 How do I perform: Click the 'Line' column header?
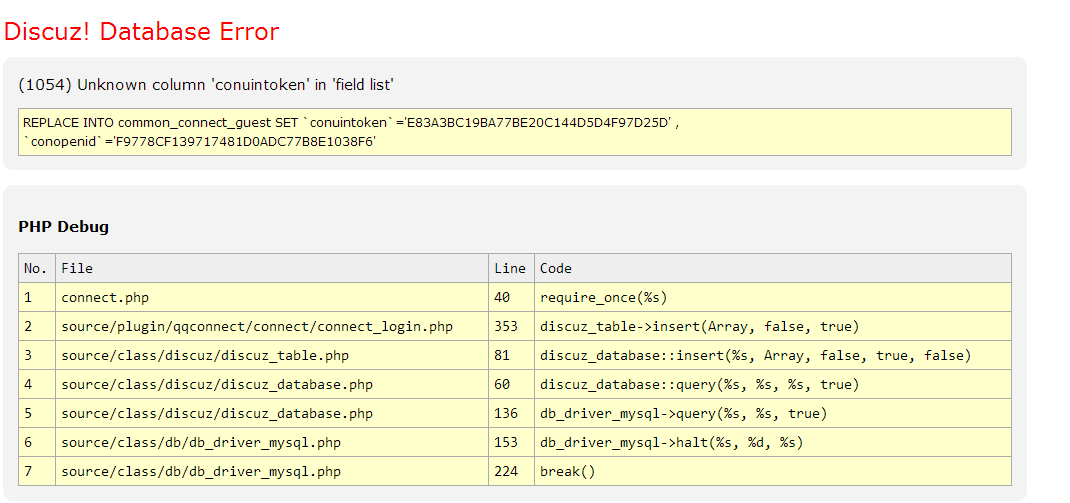pos(510,268)
